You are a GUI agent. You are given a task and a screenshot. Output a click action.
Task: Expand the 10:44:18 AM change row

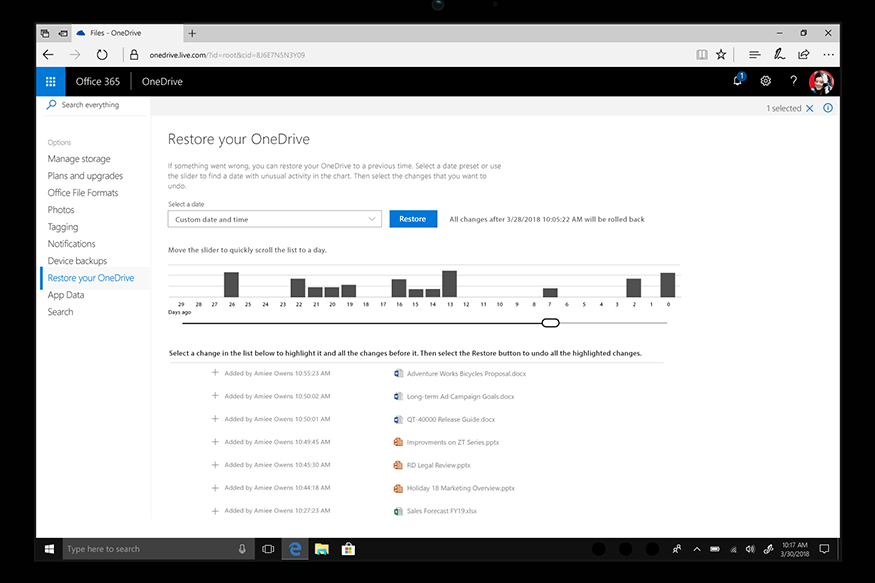(x=215, y=488)
